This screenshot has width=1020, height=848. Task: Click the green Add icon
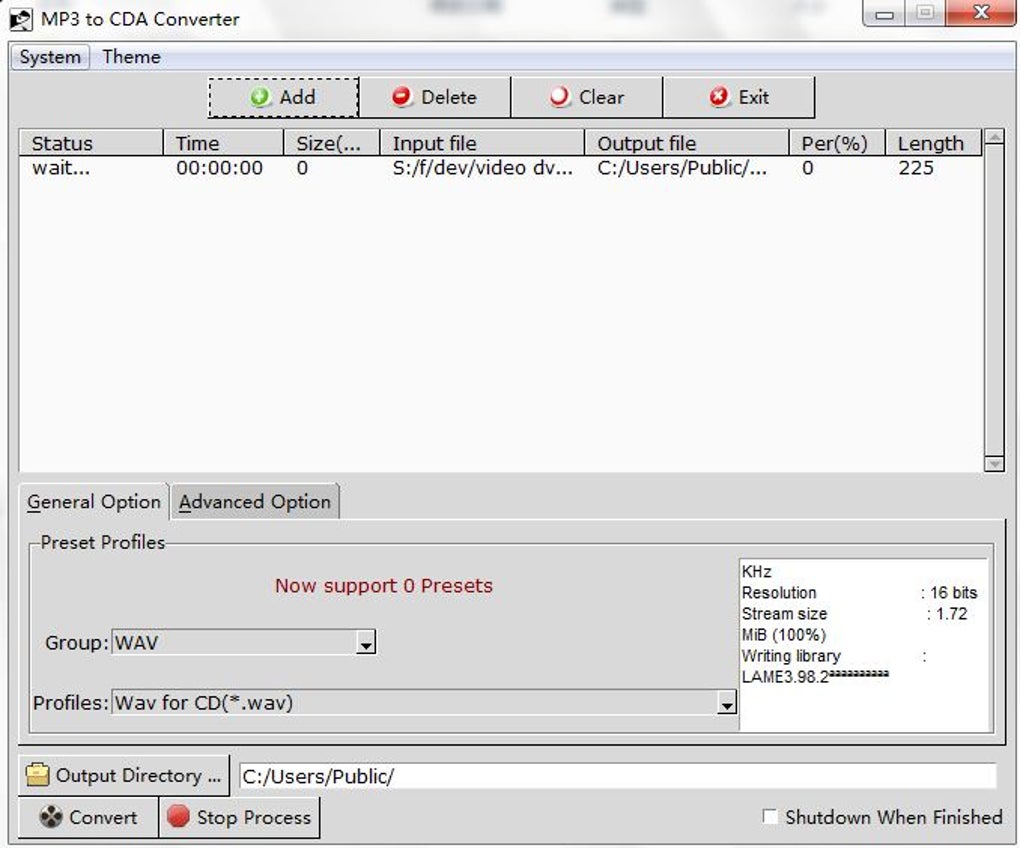(x=260, y=97)
